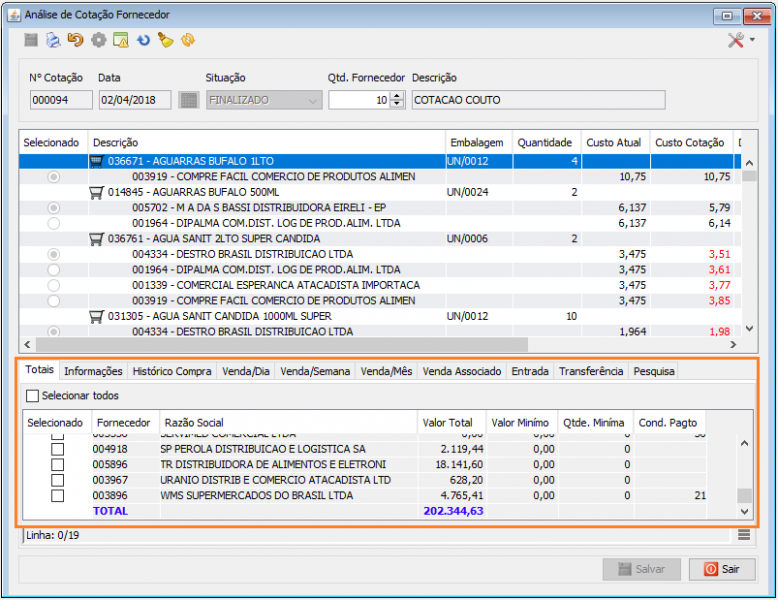
Task: Click the Valor Total column header
Action: point(452,423)
